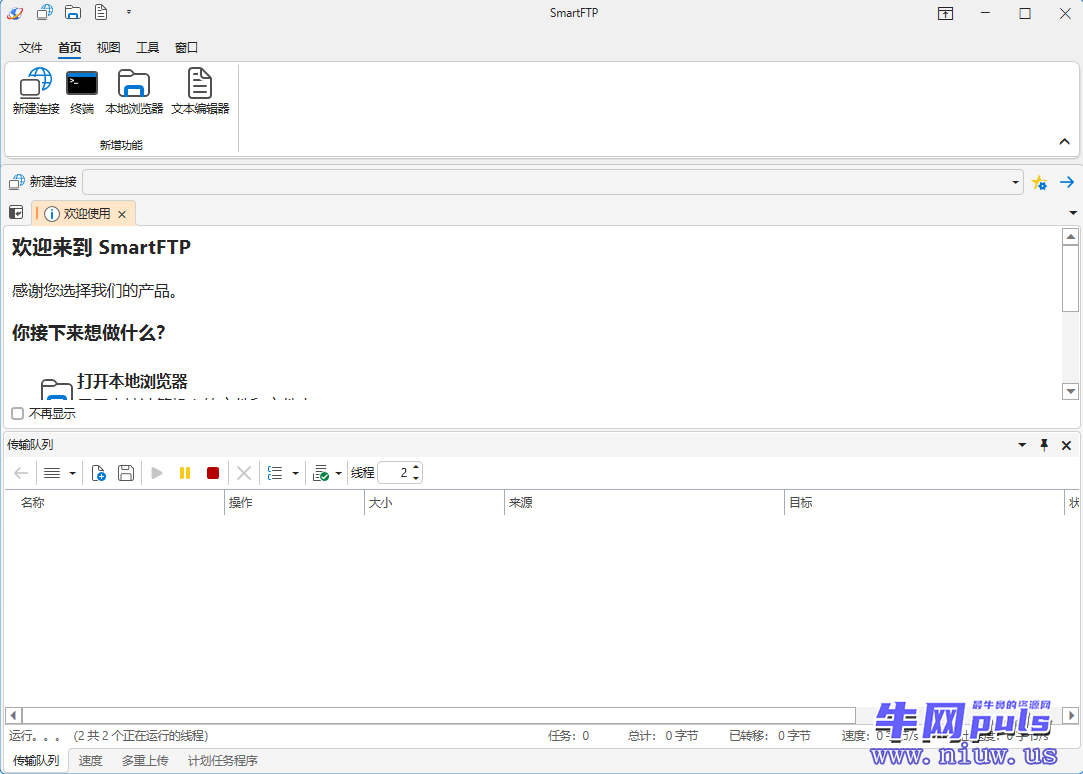1083x774 pixels.
Task: Open the document tabs dropdown arrow
Action: tap(1073, 213)
